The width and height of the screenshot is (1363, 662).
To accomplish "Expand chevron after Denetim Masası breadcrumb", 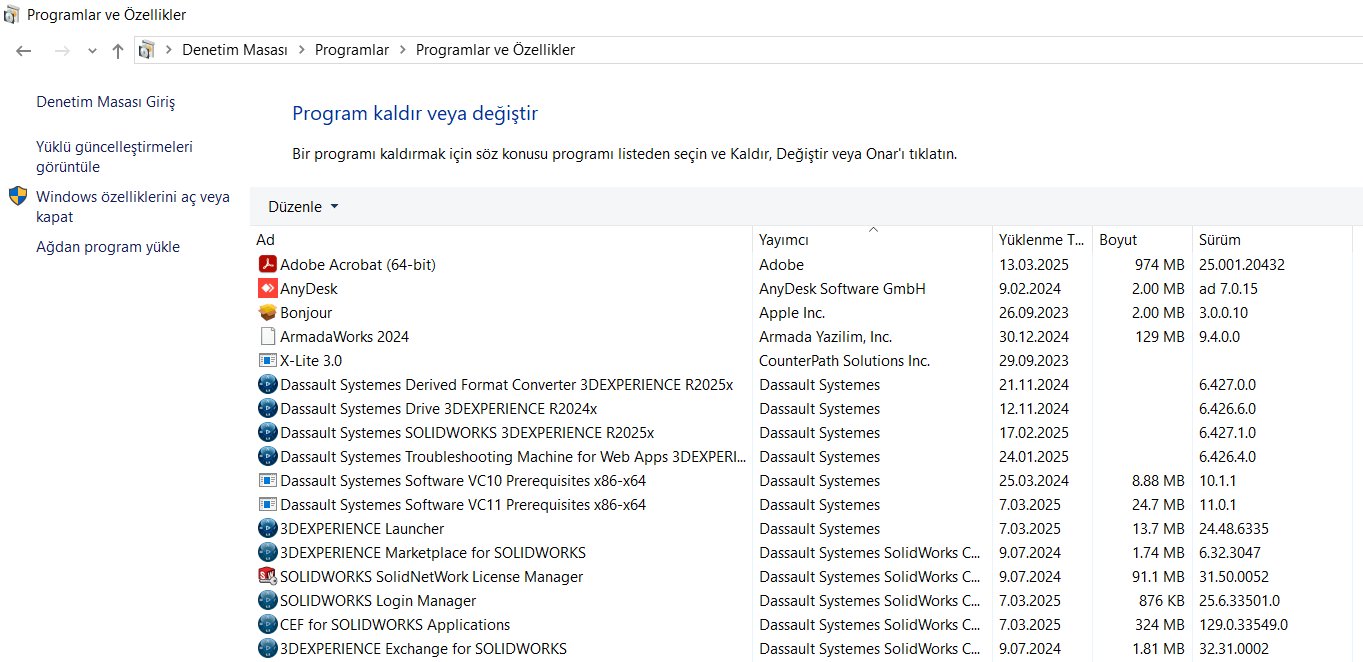I will (x=301, y=50).
